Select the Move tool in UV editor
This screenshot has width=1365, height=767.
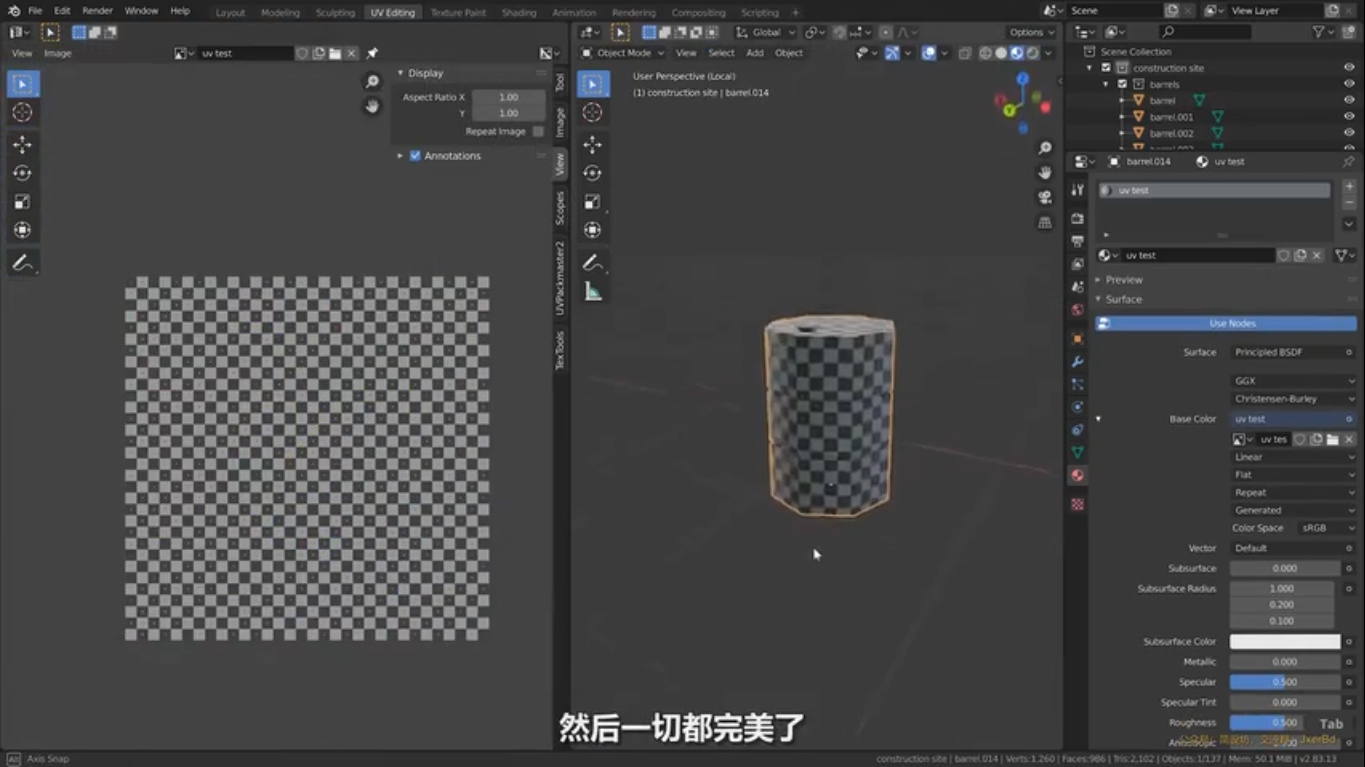click(x=22, y=144)
